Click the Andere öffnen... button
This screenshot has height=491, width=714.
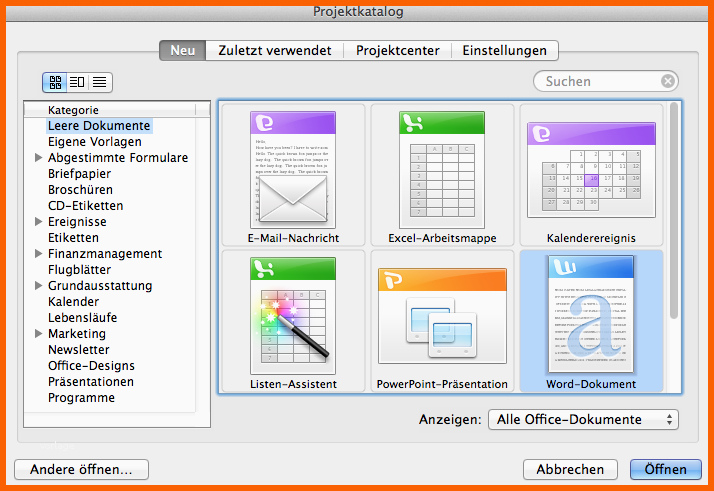81,469
